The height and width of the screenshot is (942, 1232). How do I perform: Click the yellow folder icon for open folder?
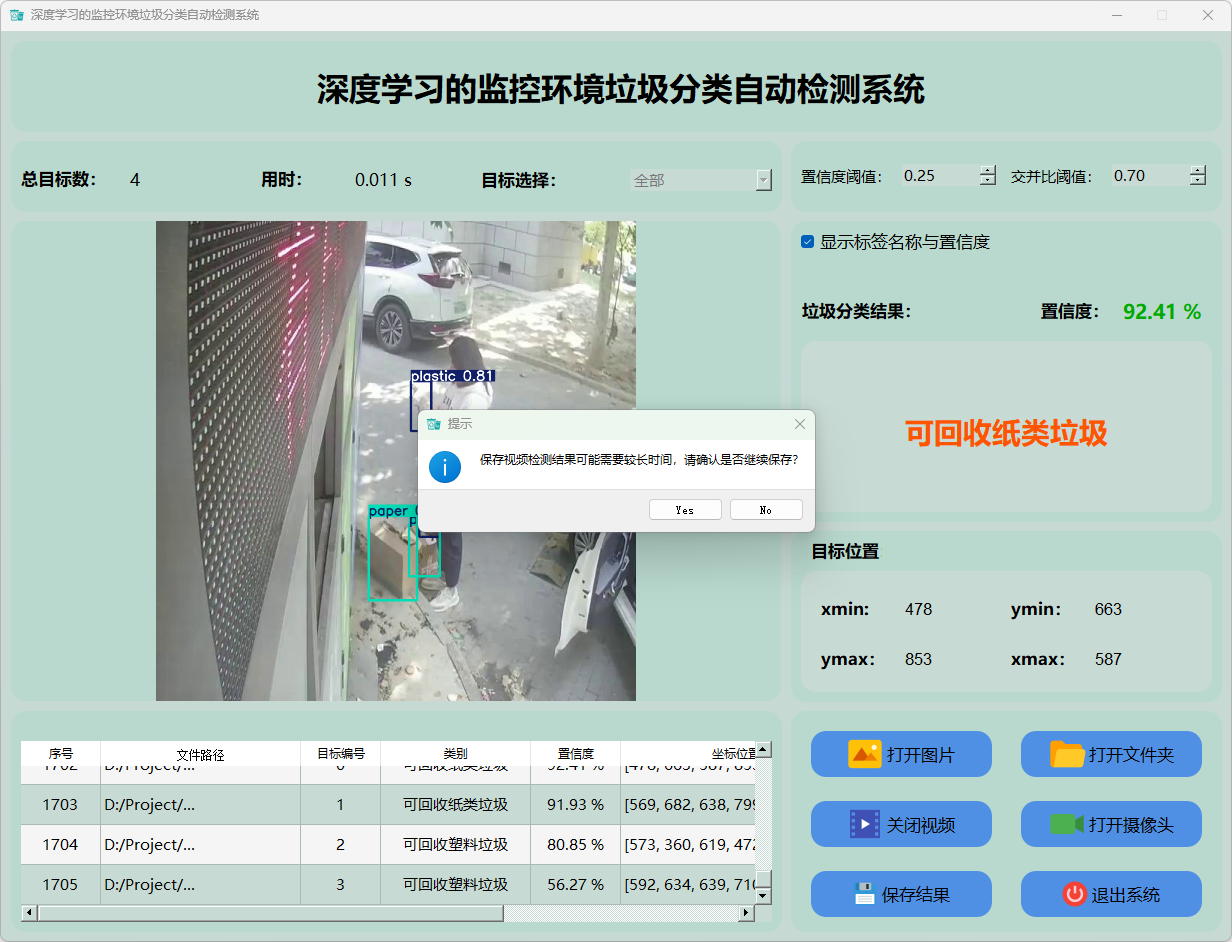(x=1067, y=754)
